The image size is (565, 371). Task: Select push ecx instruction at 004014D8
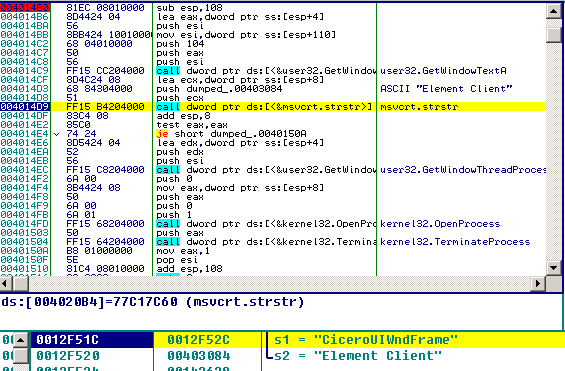point(180,98)
